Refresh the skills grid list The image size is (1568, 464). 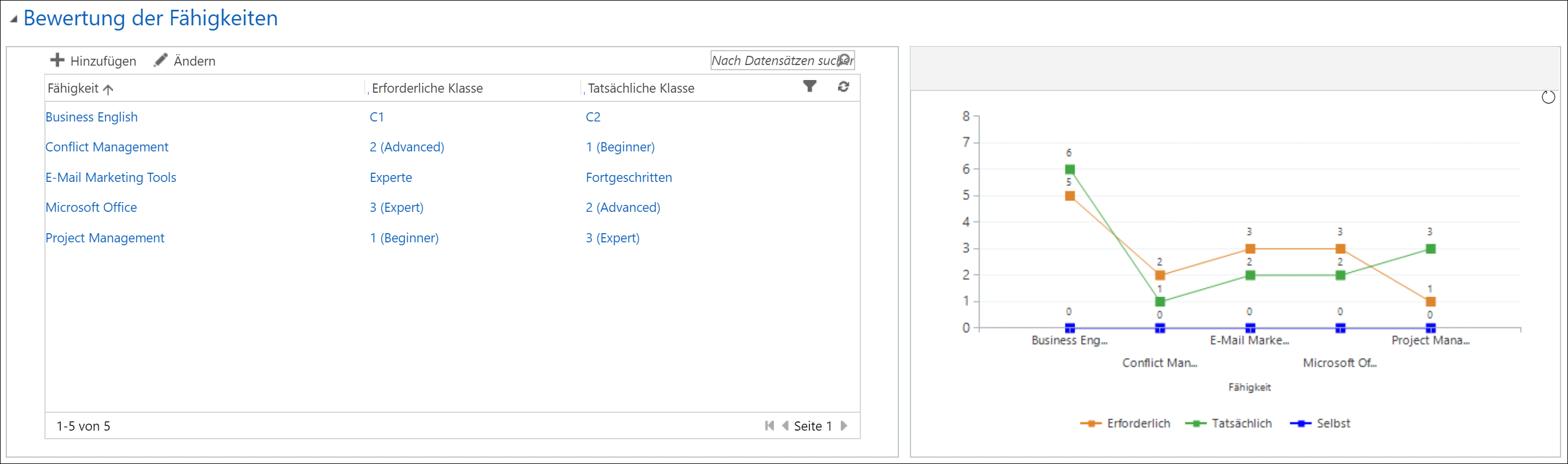[843, 87]
